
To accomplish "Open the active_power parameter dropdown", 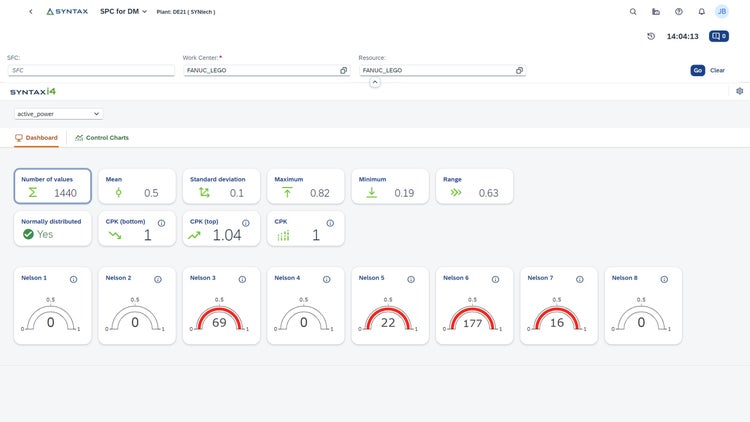I will tap(58, 114).
